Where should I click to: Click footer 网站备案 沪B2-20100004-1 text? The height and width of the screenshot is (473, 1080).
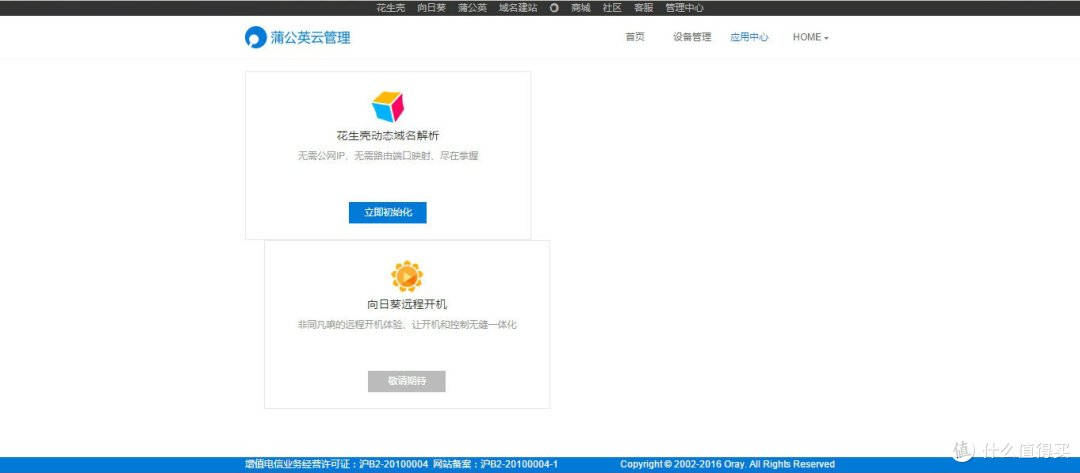pyautogui.click(x=496, y=465)
